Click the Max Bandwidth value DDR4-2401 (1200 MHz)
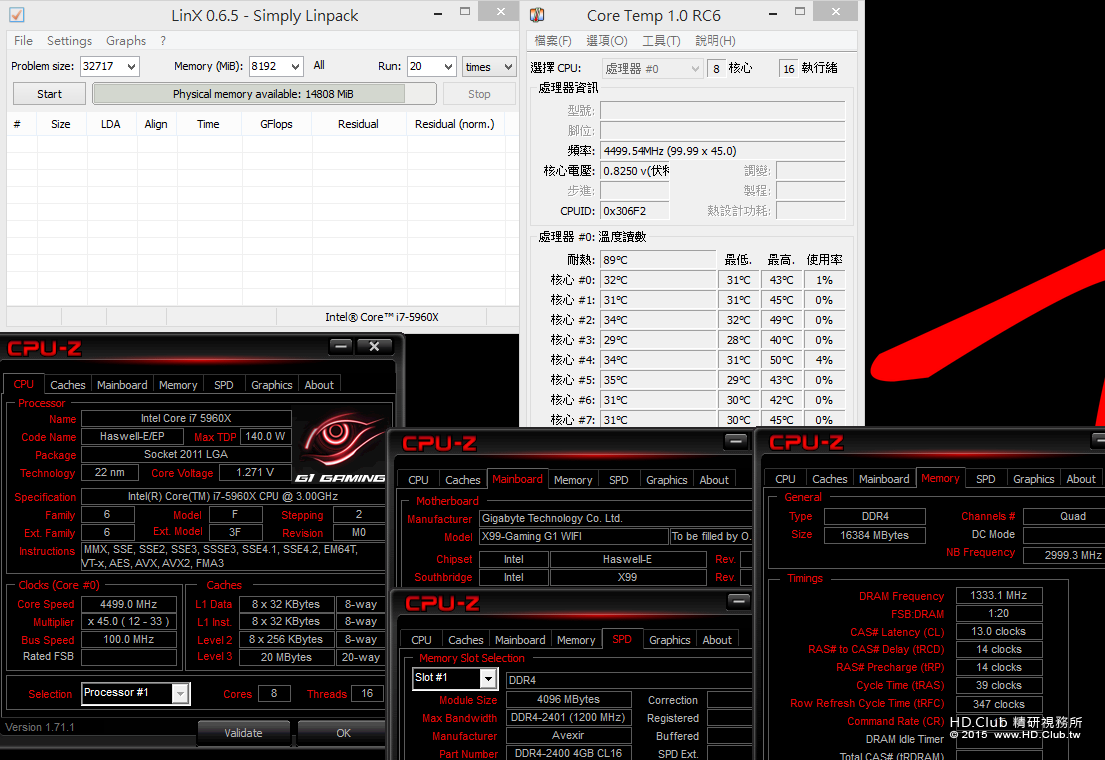Viewport: 1105px width, 760px height. click(568, 718)
